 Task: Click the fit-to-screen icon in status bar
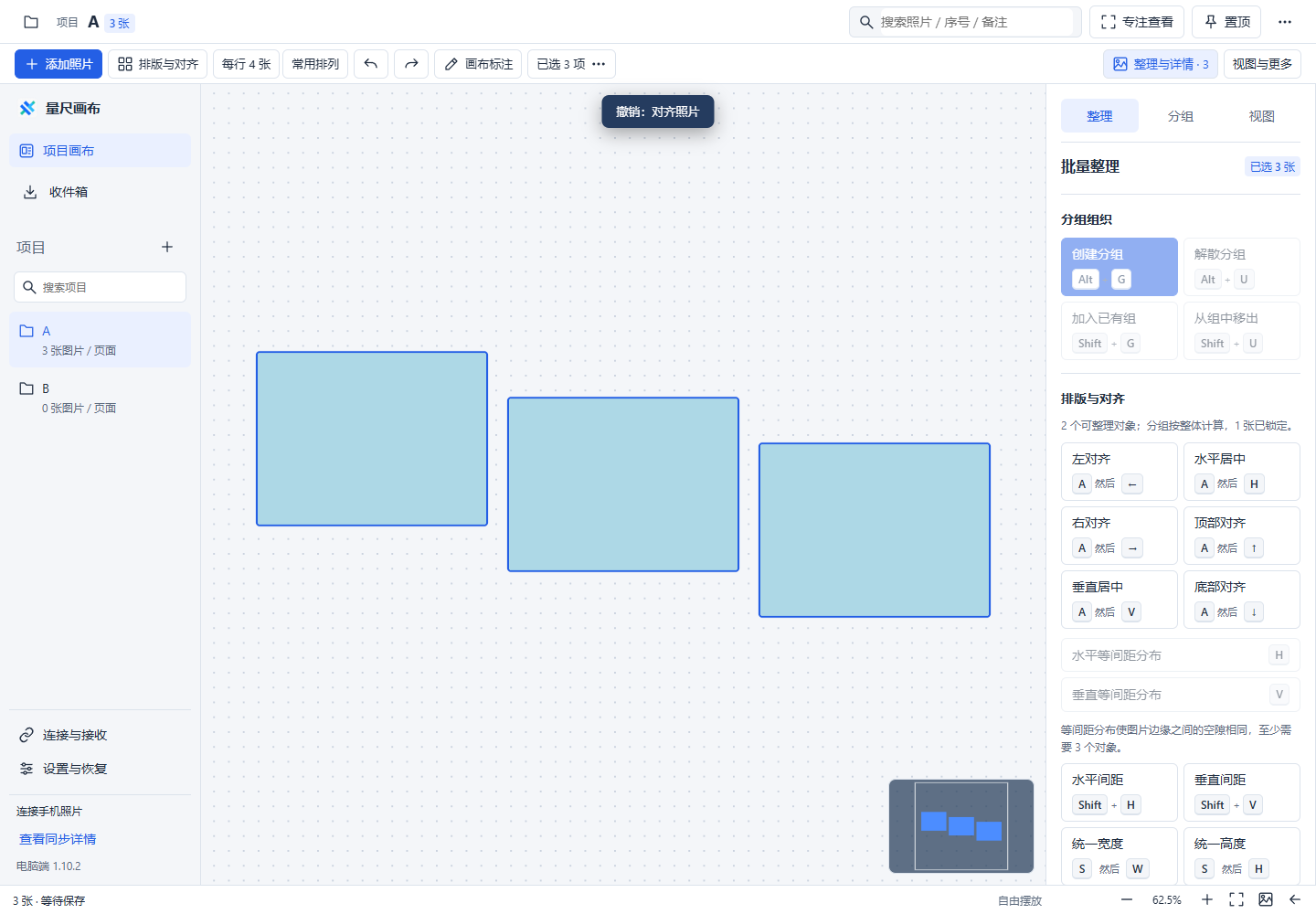point(1236,900)
